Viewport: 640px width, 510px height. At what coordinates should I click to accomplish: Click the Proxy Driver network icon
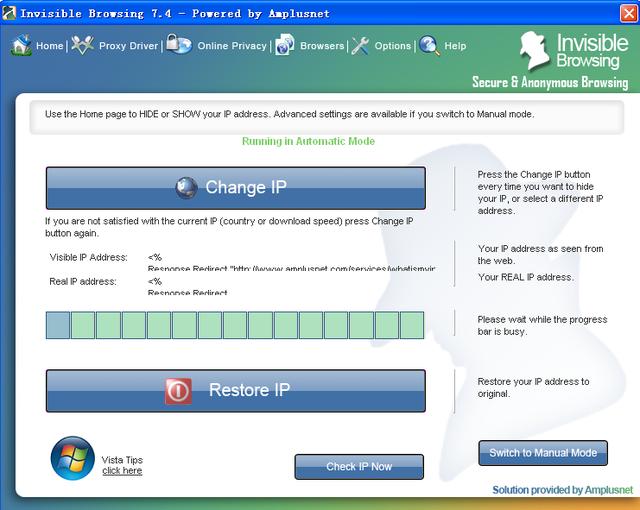pos(82,45)
